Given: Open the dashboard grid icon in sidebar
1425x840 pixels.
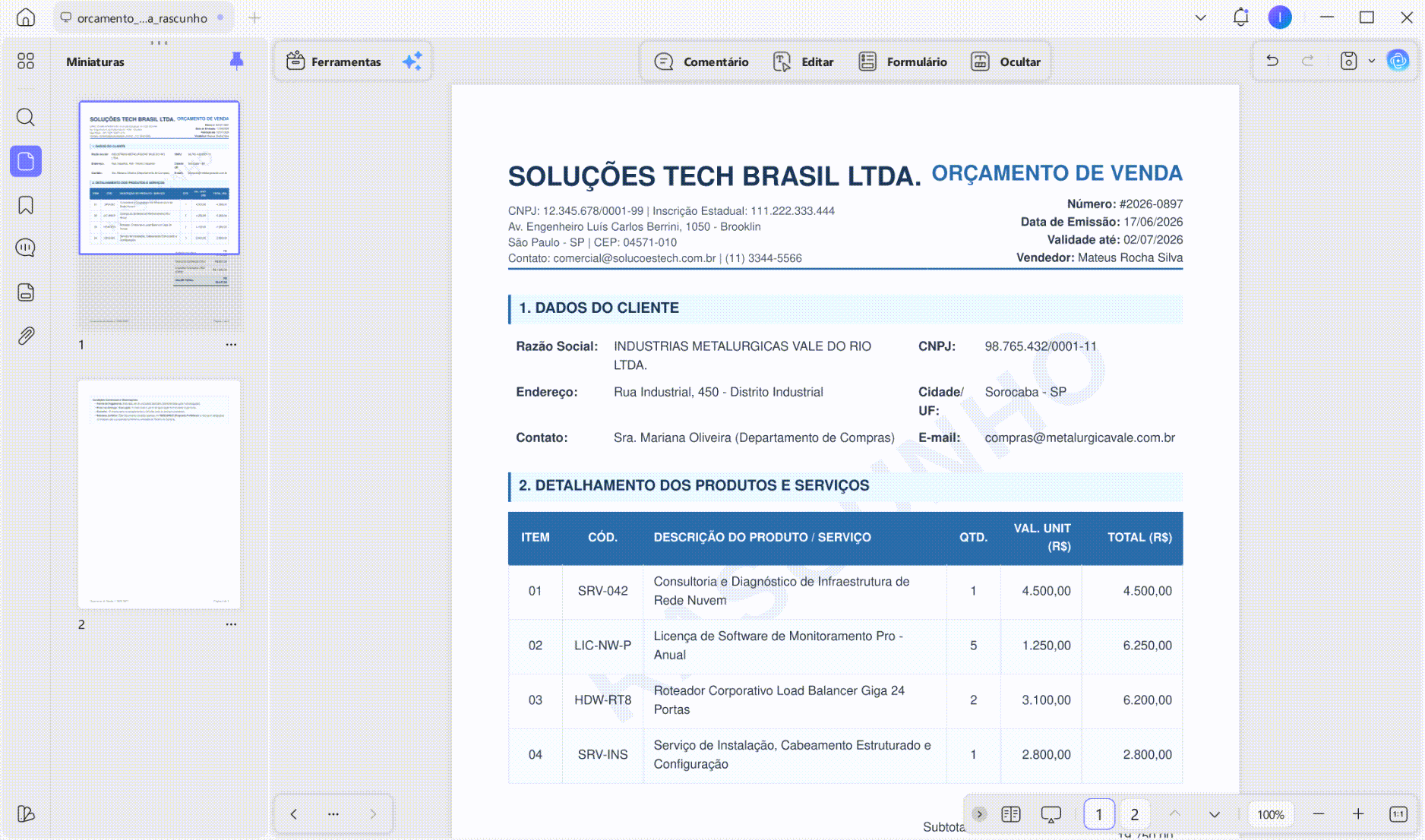Looking at the screenshot, I should pos(26,61).
